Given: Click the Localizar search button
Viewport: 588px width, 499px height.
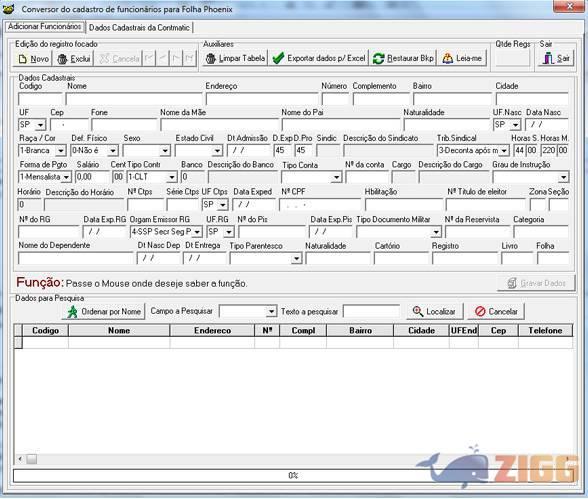Looking at the screenshot, I should [434, 312].
